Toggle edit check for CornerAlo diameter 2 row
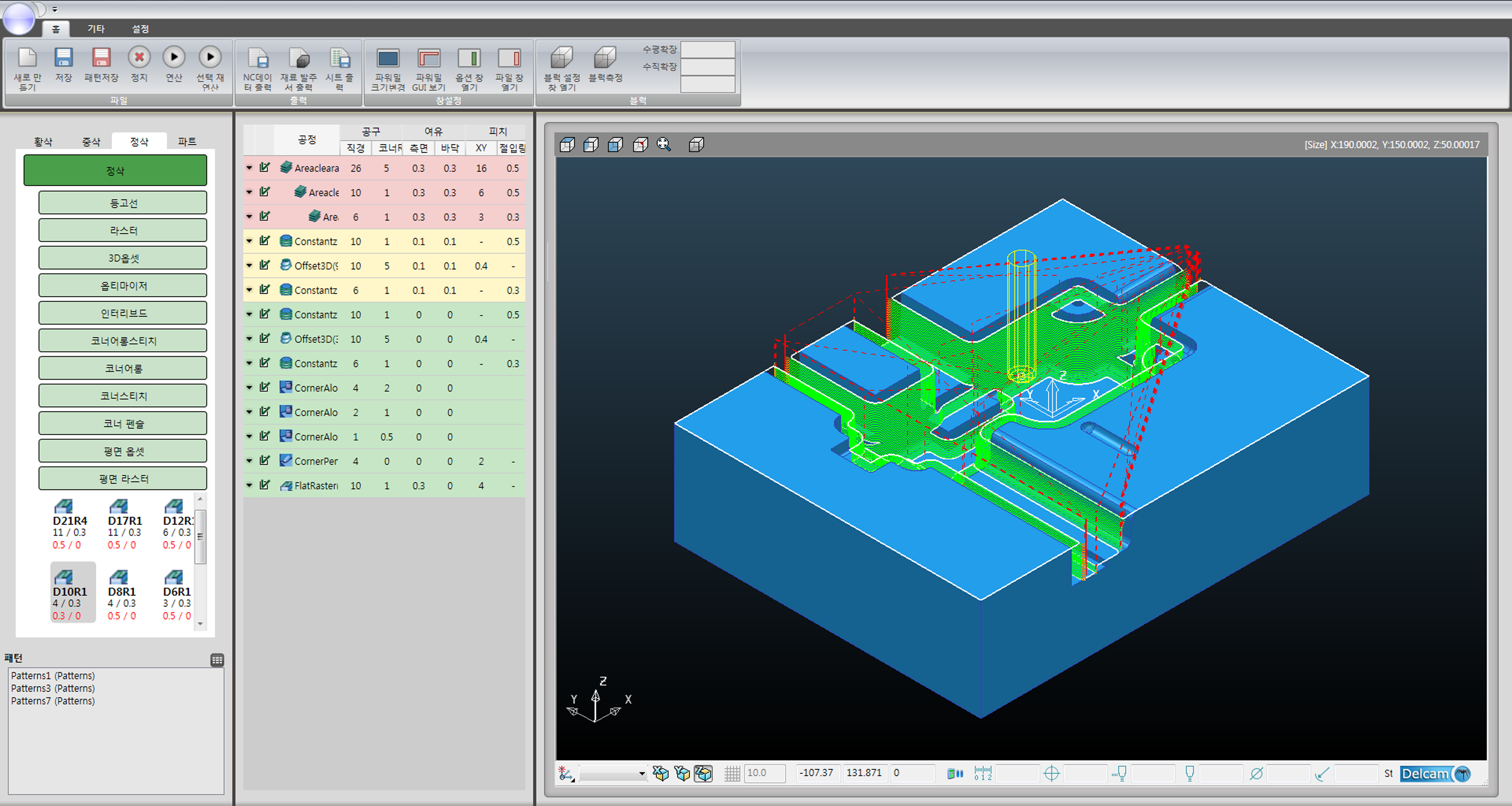The image size is (1512, 806). point(265,412)
